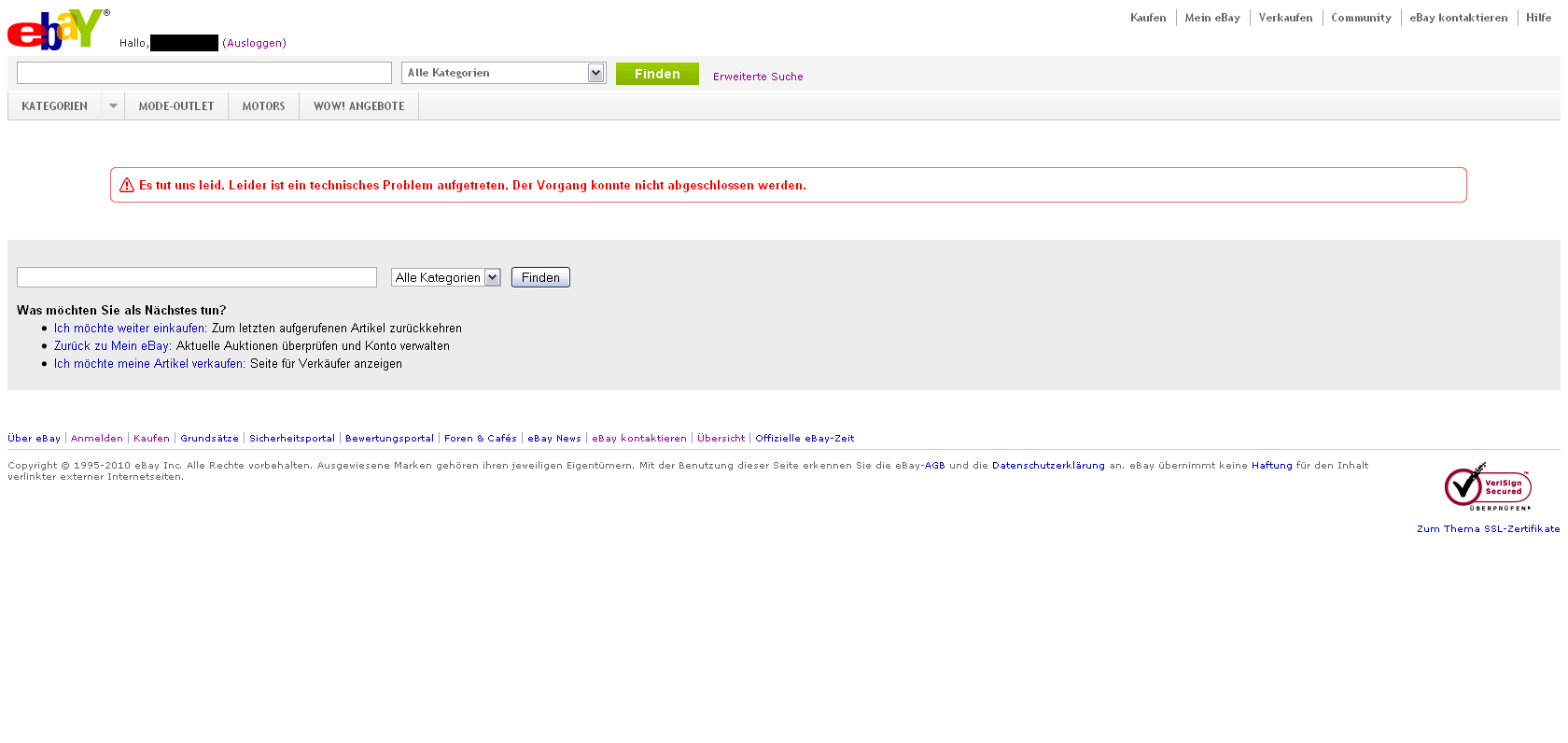The image size is (1568, 743).
Task: Click eBay kontaktieren in top menu
Action: (x=1458, y=18)
